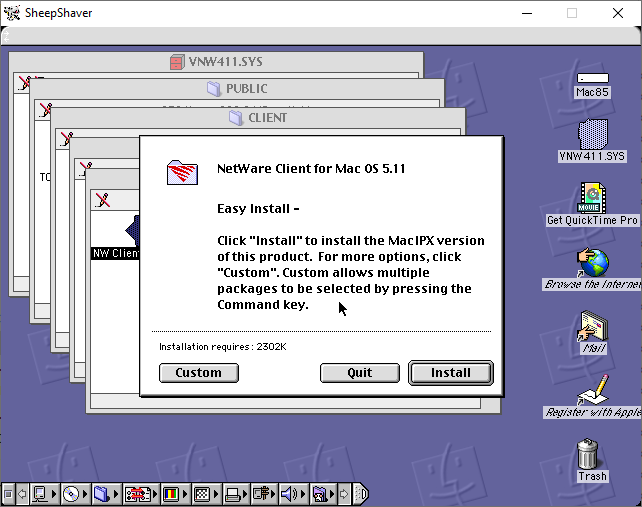Open File Sharing folder Control Strip module
642x507 pixels.
(x=105, y=494)
